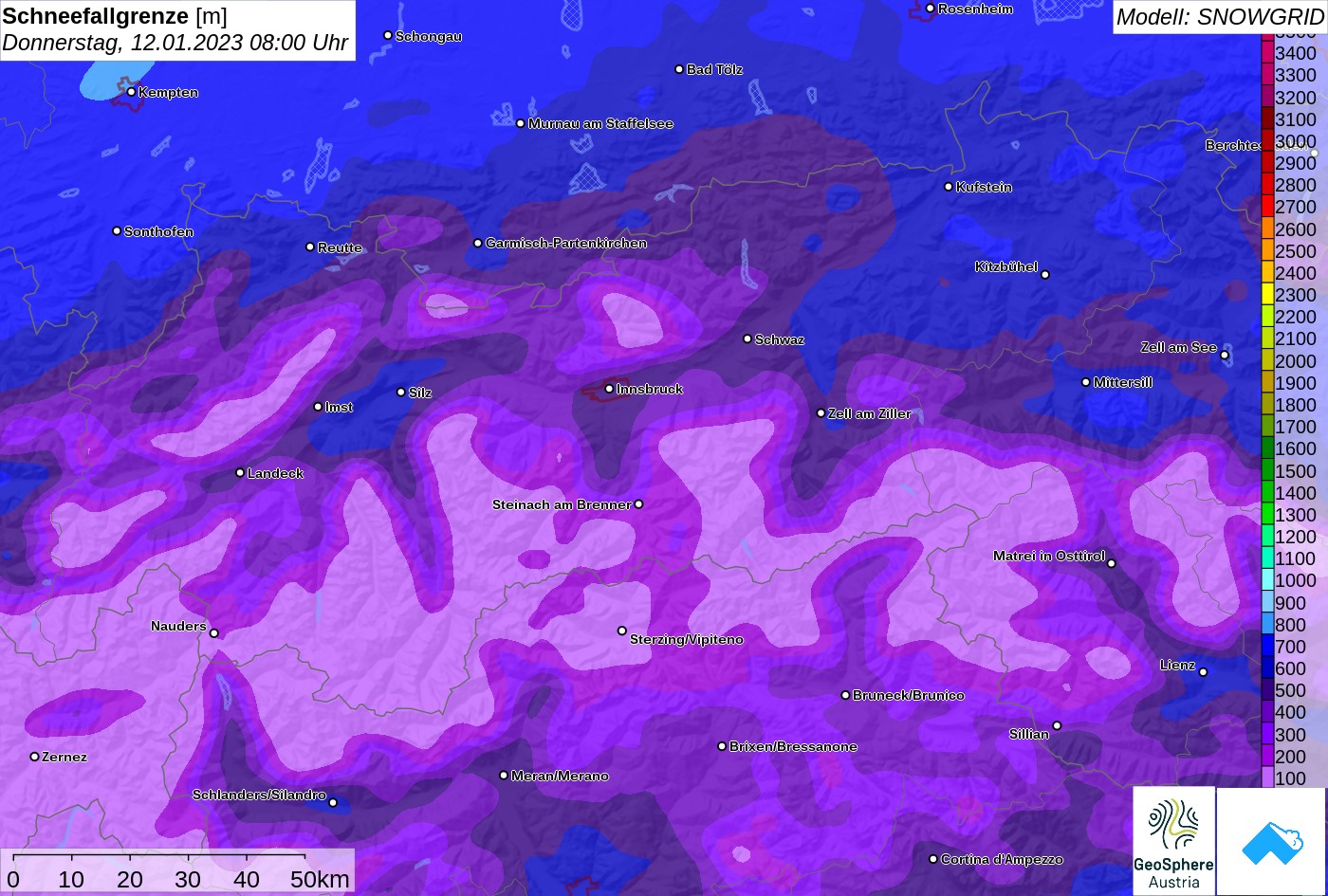The width and height of the screenshot is (1328, 896).
Task: Click the Kufstein marker dot
Action: [949, 187]
